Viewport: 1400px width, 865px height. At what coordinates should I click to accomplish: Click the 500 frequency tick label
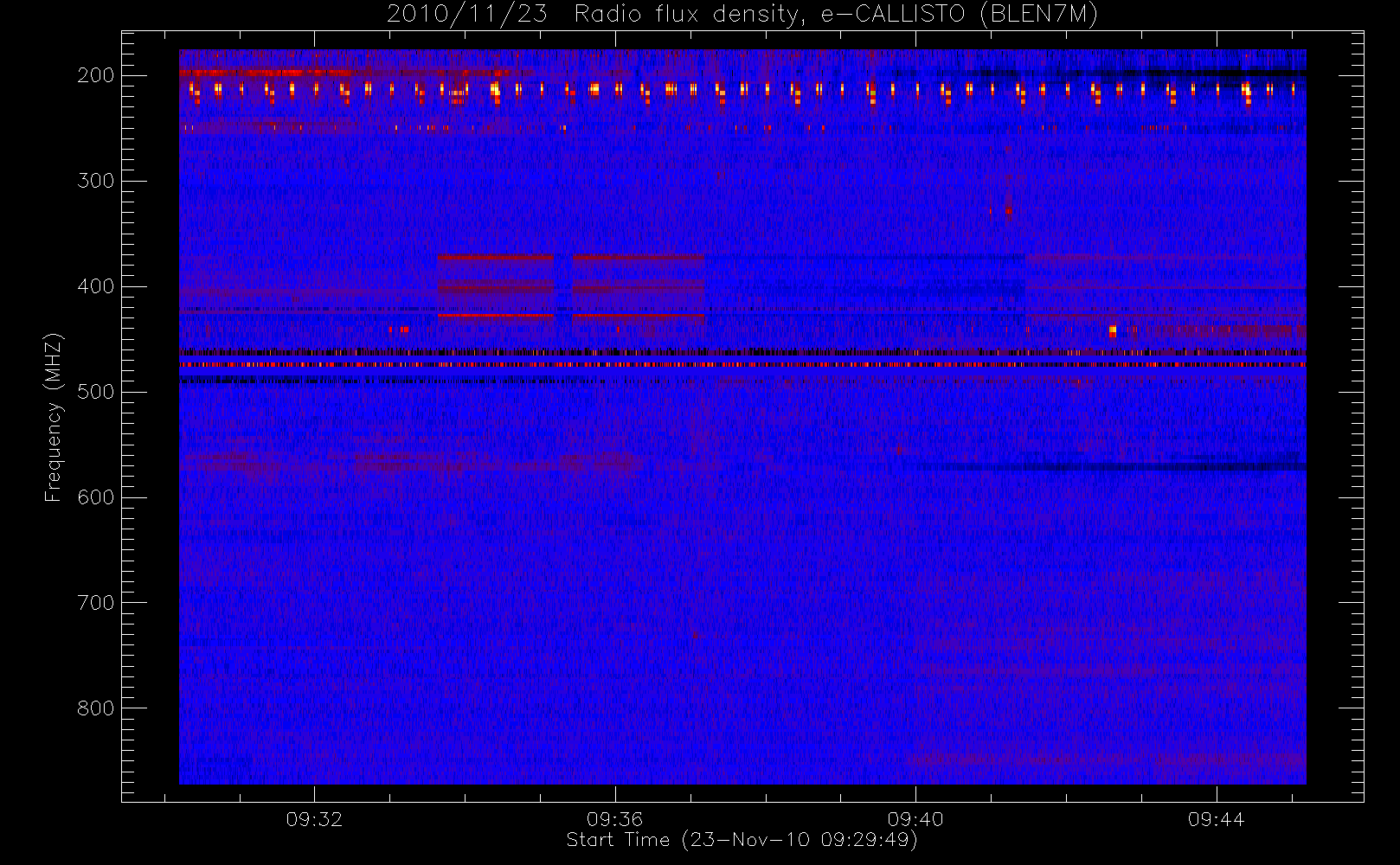click(96, 392)
